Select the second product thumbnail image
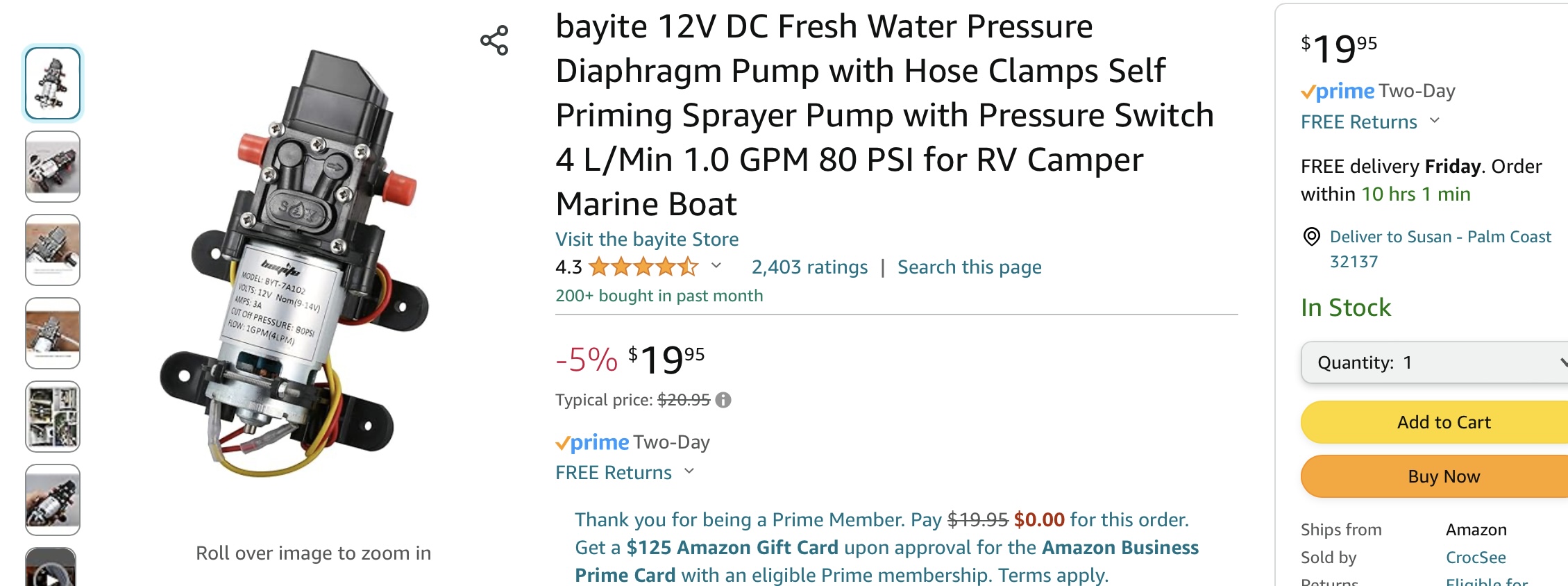The image size is (1568, 586). (53, 167)
